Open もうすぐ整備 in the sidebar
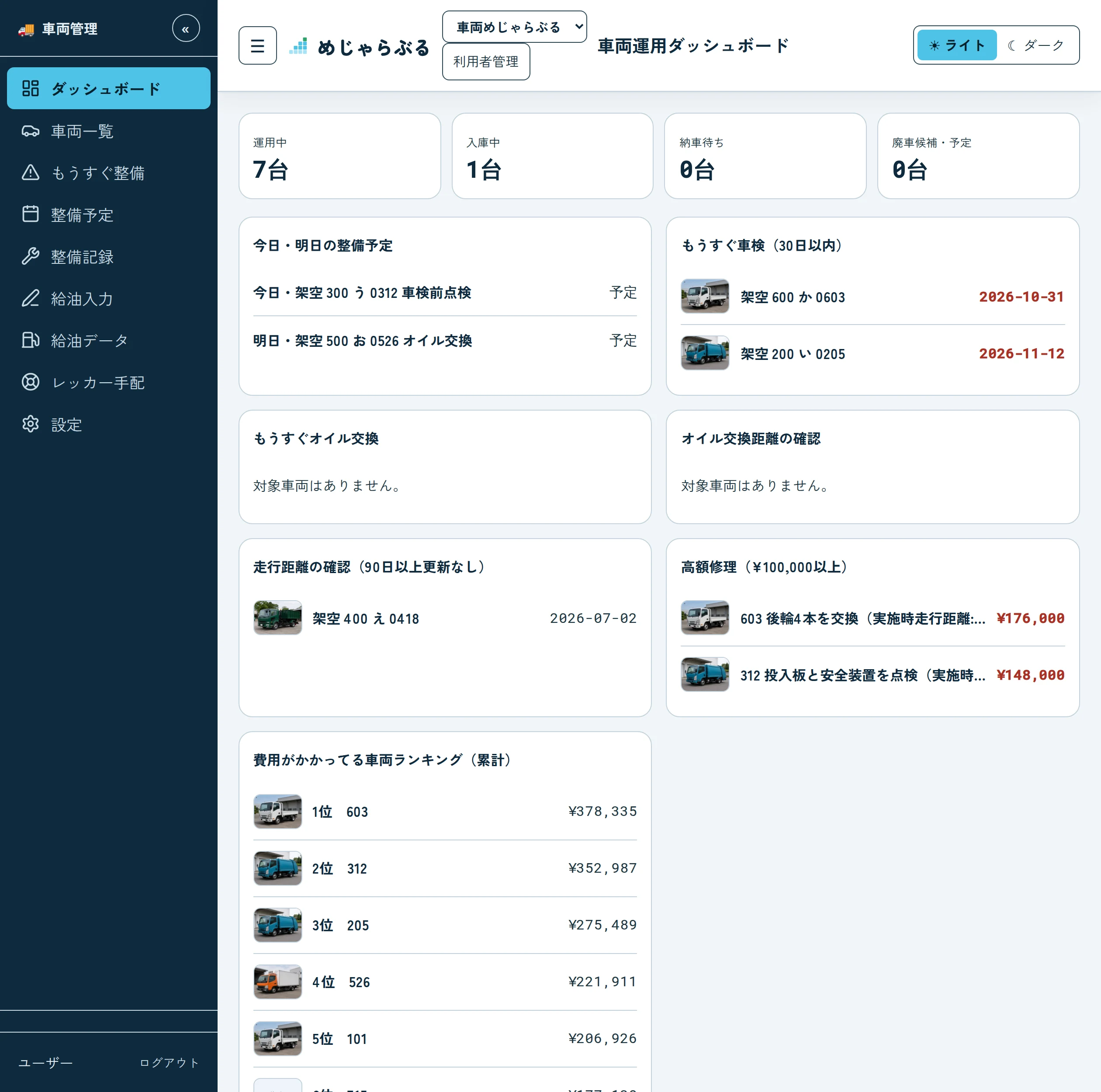This screenshot has height=1092, width=1101. tap(109, 173)
